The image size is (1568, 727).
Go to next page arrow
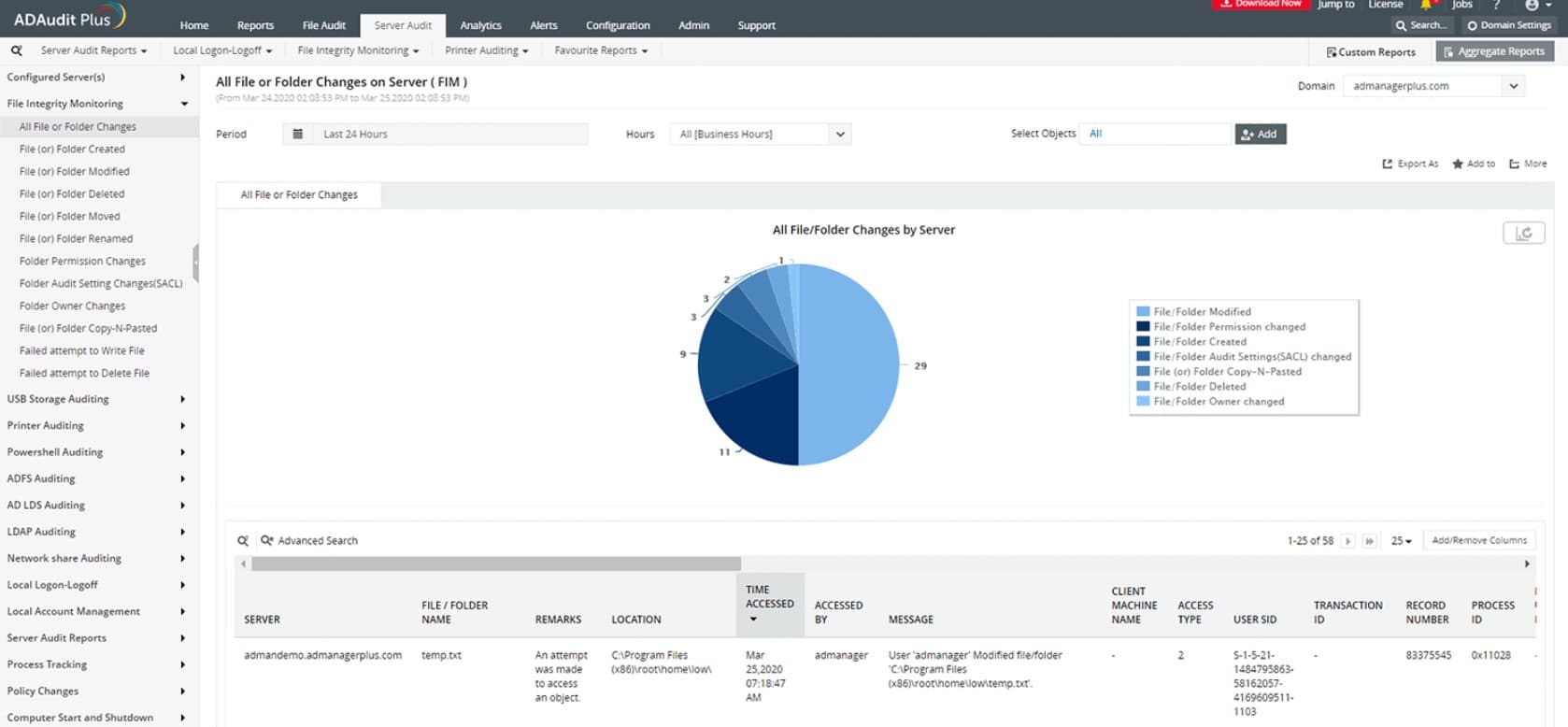click(x=1347, y=540)
